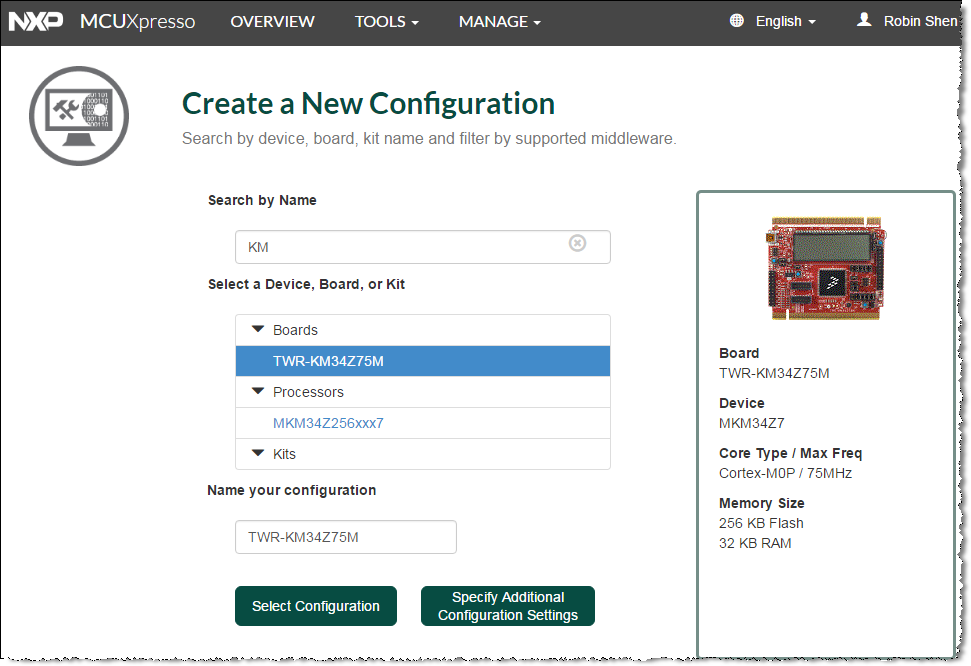Viewport: 971px width, 666px height.
Task: Select the TWR-KM34Z75M board row
Action: point(423,361)
